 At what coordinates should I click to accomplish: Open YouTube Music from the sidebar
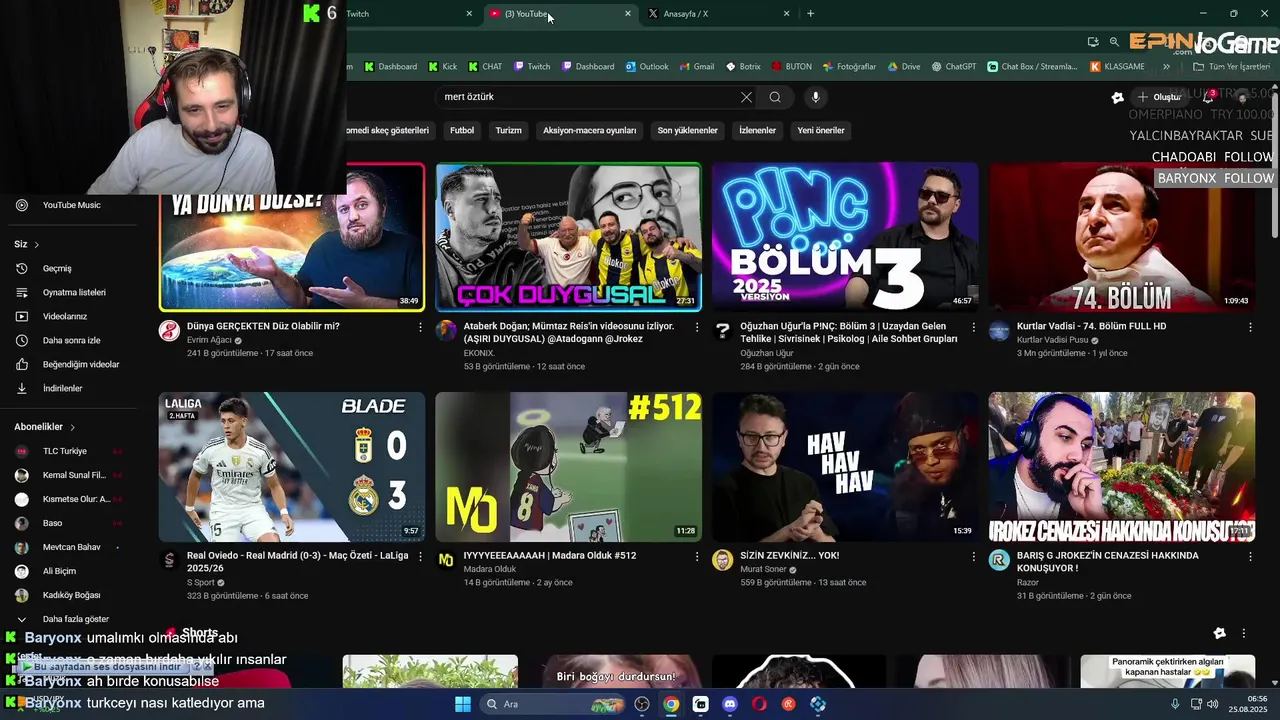pos(71,205)
